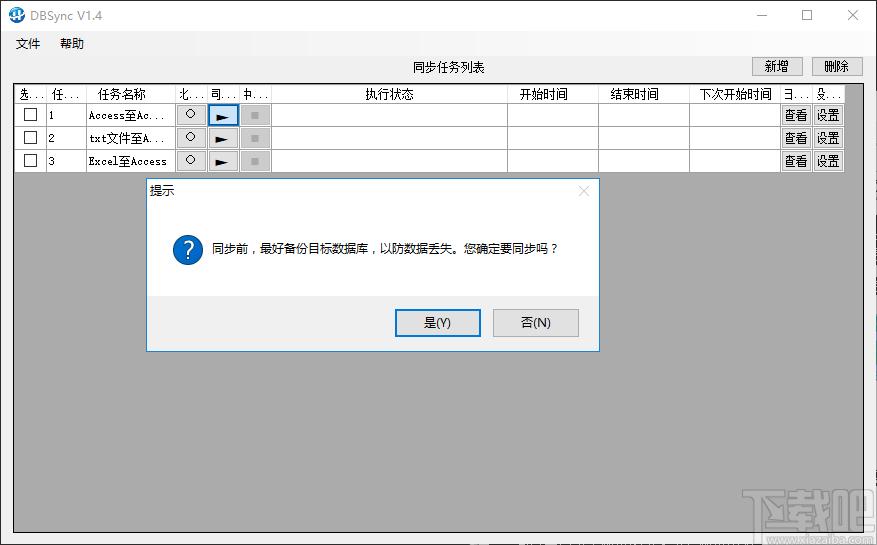Screen dimensions: 877x545
Task: Click 否(N) to cancel sync
Action: tap(536, 323)
